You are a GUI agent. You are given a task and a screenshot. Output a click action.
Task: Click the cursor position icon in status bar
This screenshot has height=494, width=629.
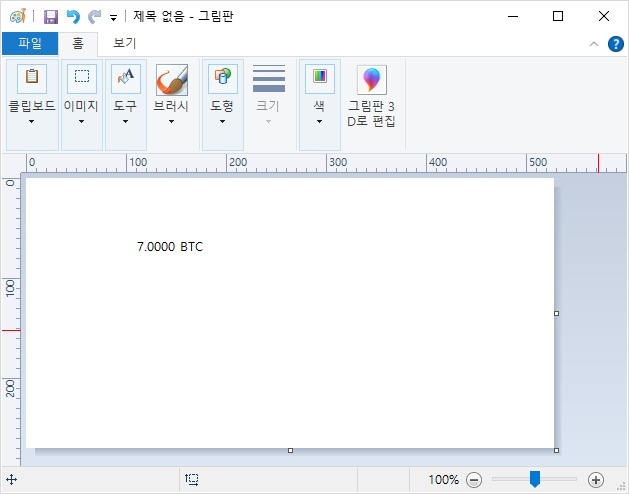coord(12,479)
